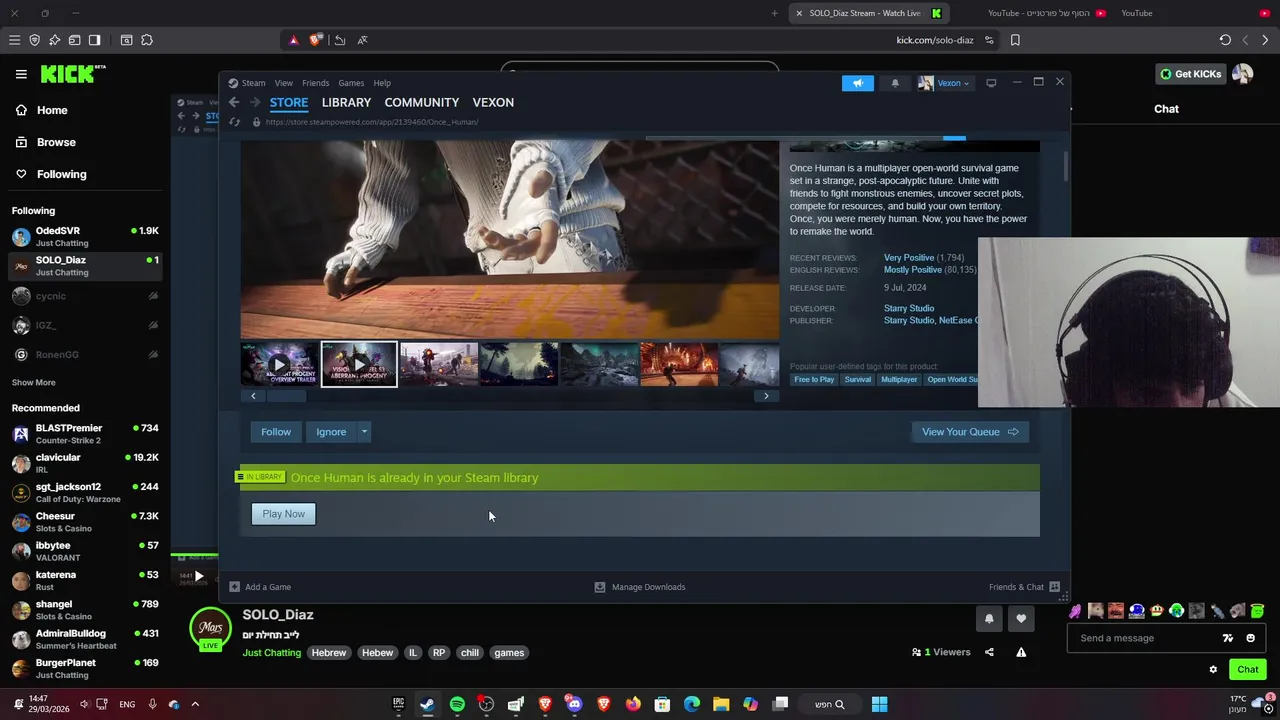Open Spotify from Windows taskbar
This screenshot has height=720, width=1280.
pos(457,704)
